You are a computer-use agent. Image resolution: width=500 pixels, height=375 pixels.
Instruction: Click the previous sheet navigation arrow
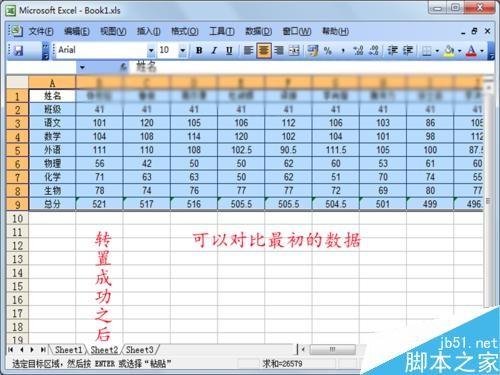[21, 350]
